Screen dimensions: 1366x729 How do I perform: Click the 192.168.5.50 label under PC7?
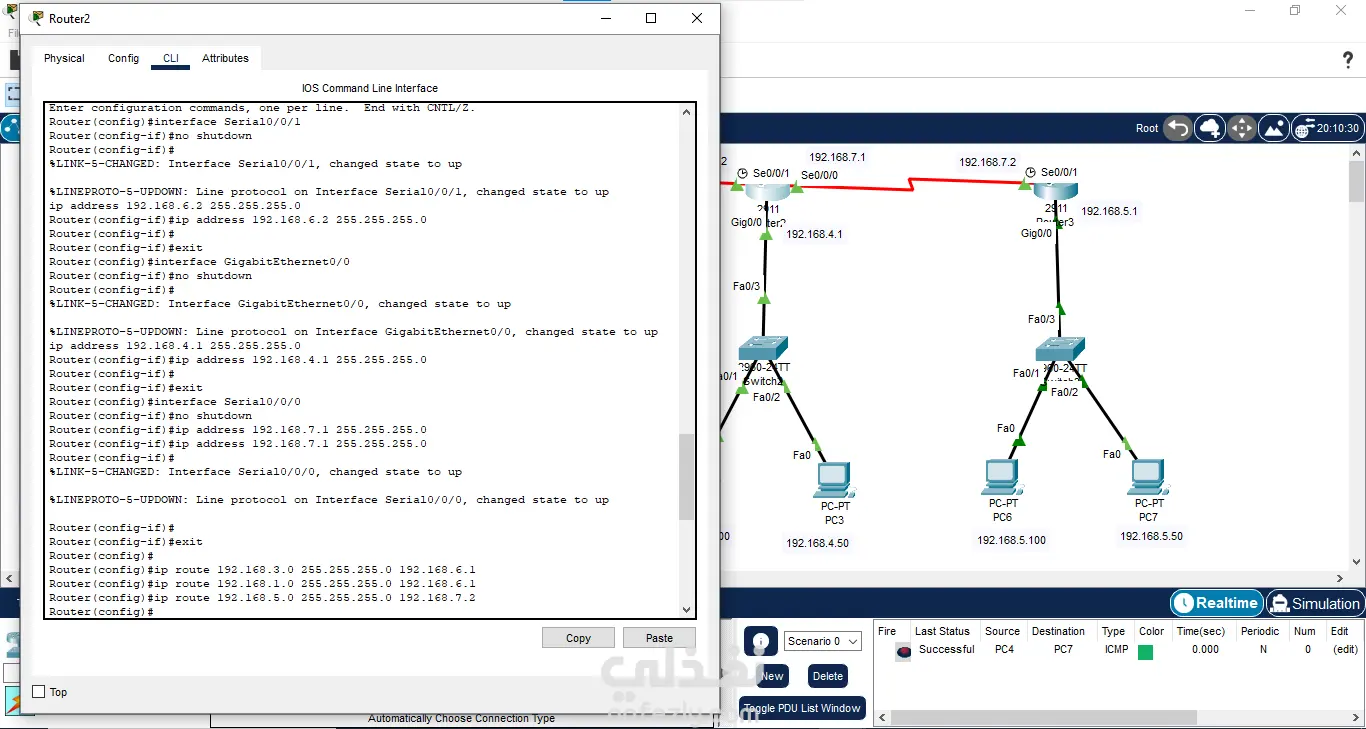click(1151, 536)
